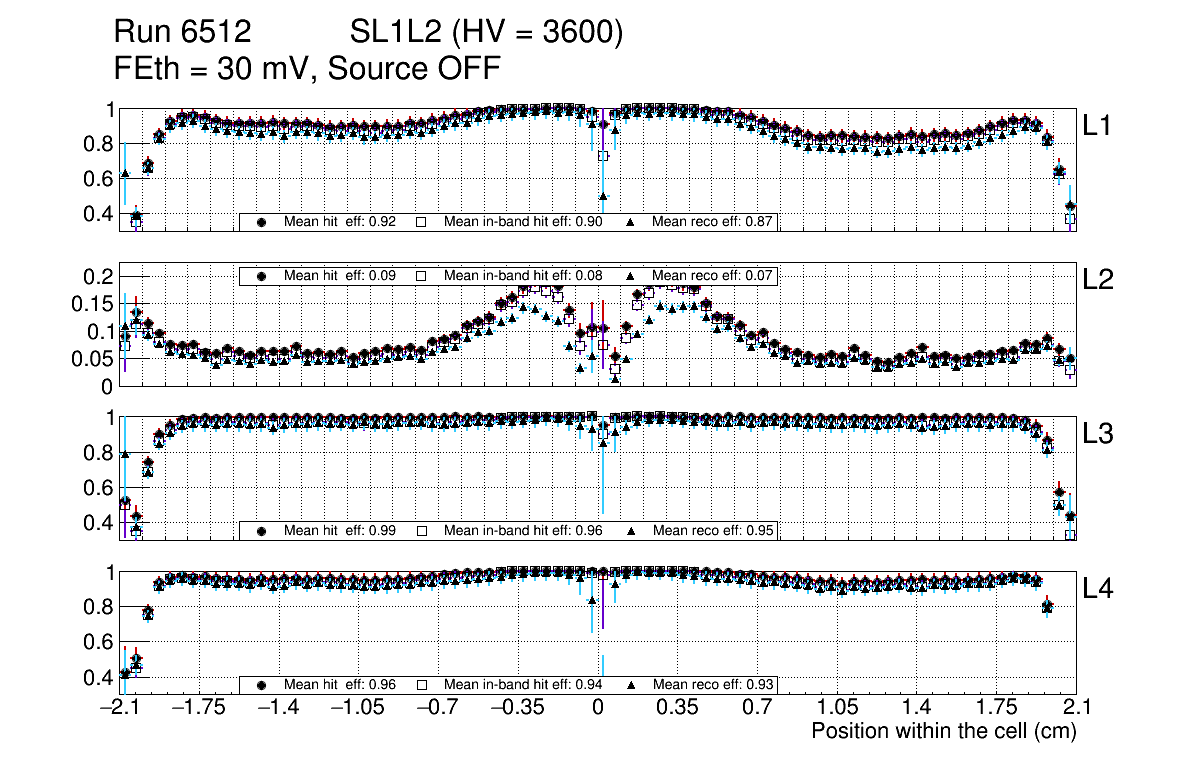This screenshot has height=772, width=1196.
Task: Select 'Mean reco eff: 0.95' legend text
Action: [x=714, y=531]
